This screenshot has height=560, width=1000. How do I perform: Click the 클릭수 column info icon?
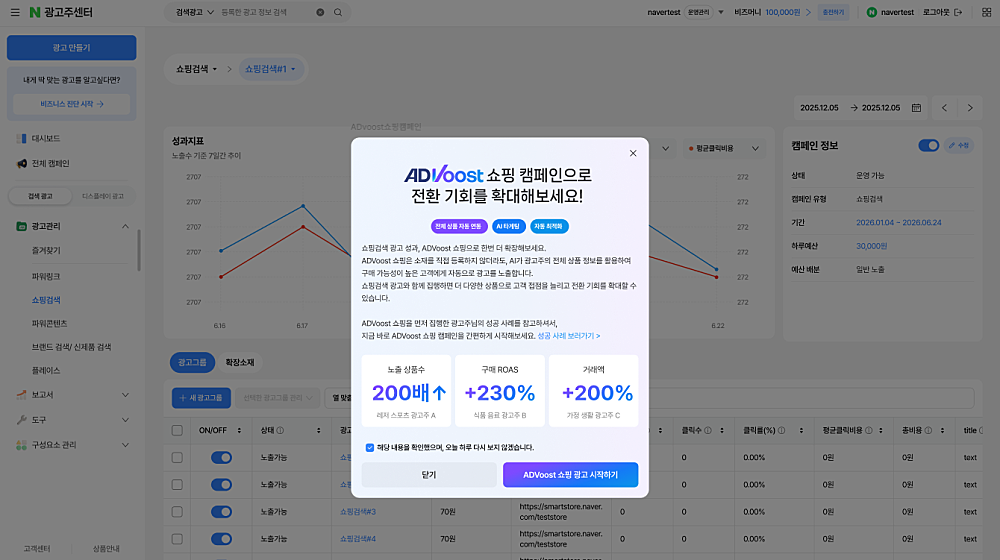point(707,431)
